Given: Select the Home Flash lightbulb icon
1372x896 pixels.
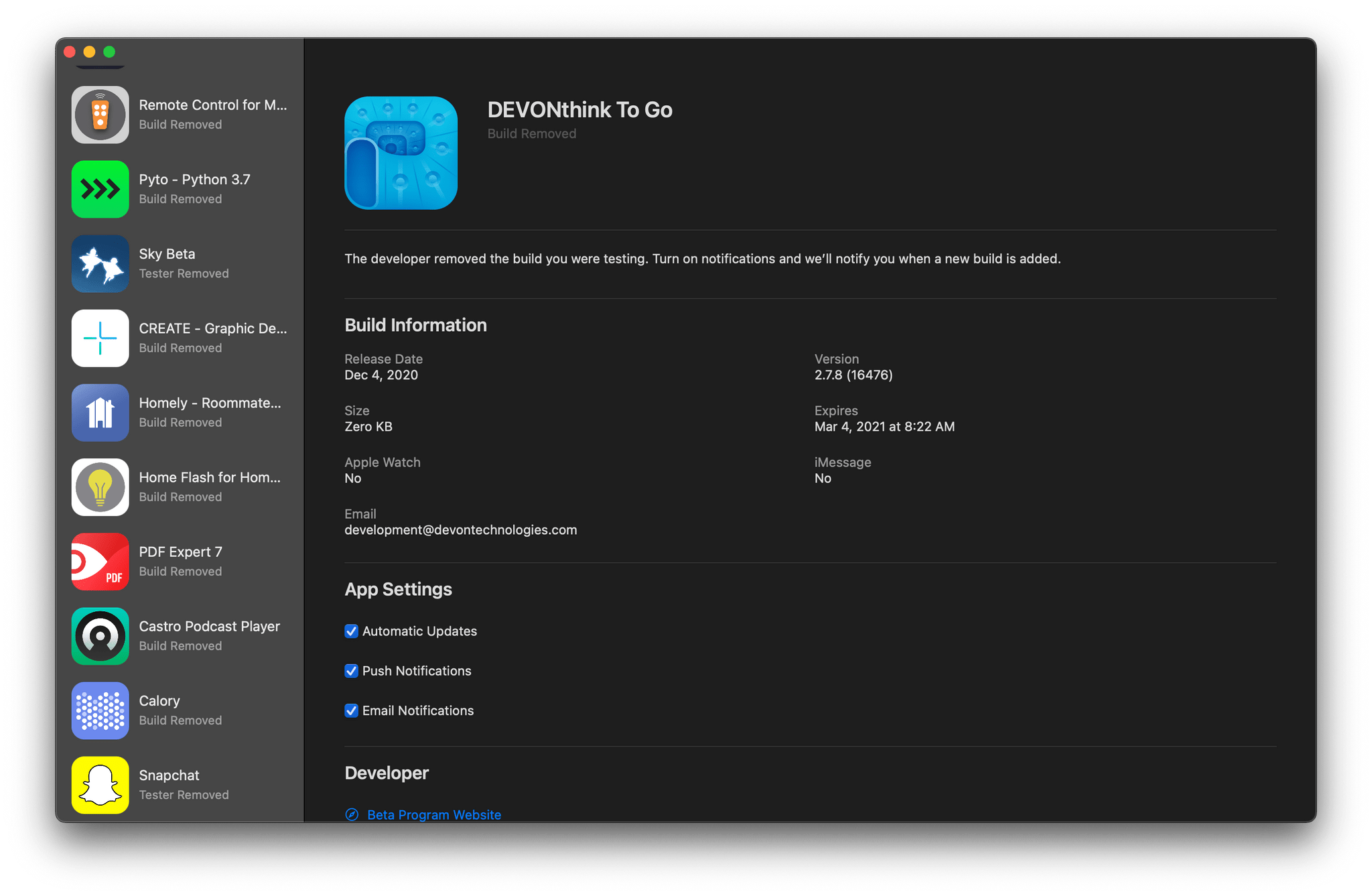Looking at the screenshot, I should (x=100, y=487).
